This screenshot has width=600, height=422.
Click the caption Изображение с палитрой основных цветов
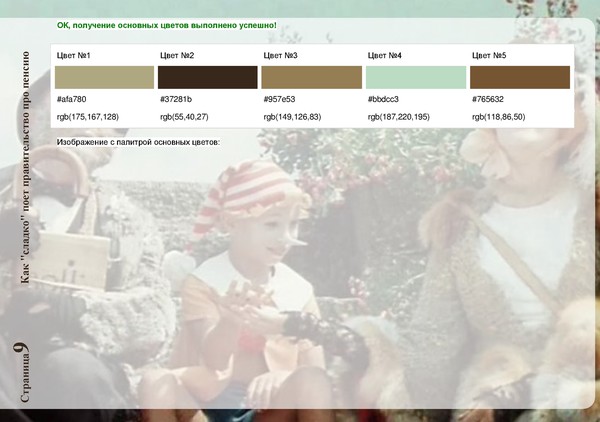coord(138,142)
